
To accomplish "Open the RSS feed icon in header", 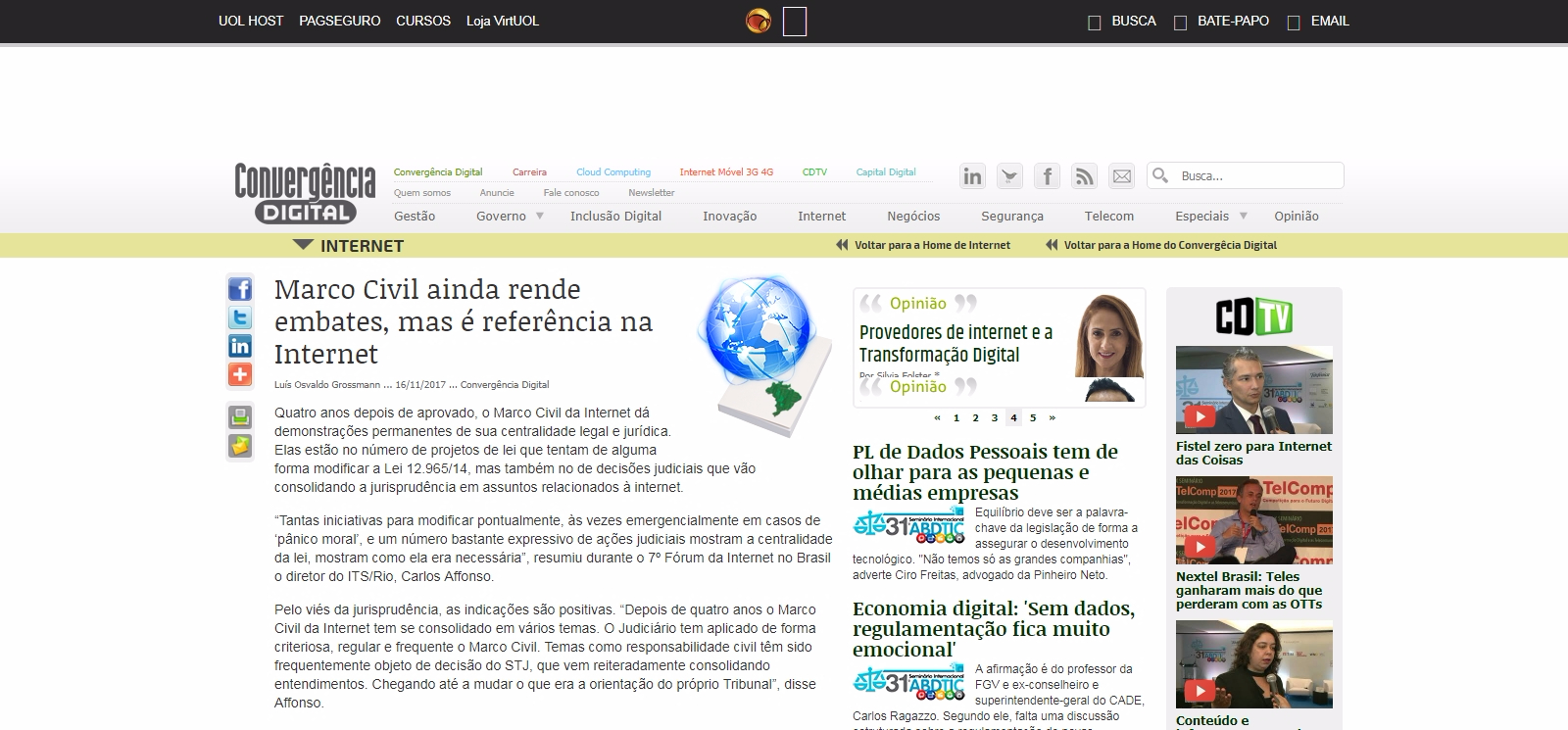I will [x=1084, y=176].
